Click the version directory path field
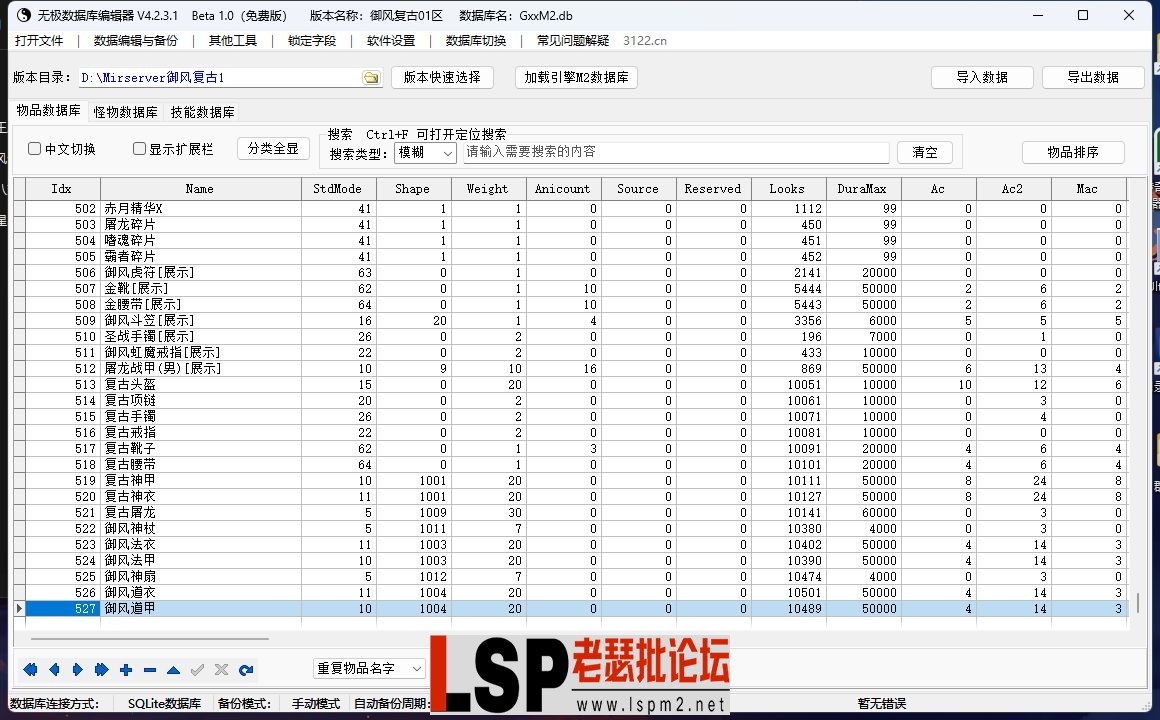 pyautogui.click(x=220, y=78)
